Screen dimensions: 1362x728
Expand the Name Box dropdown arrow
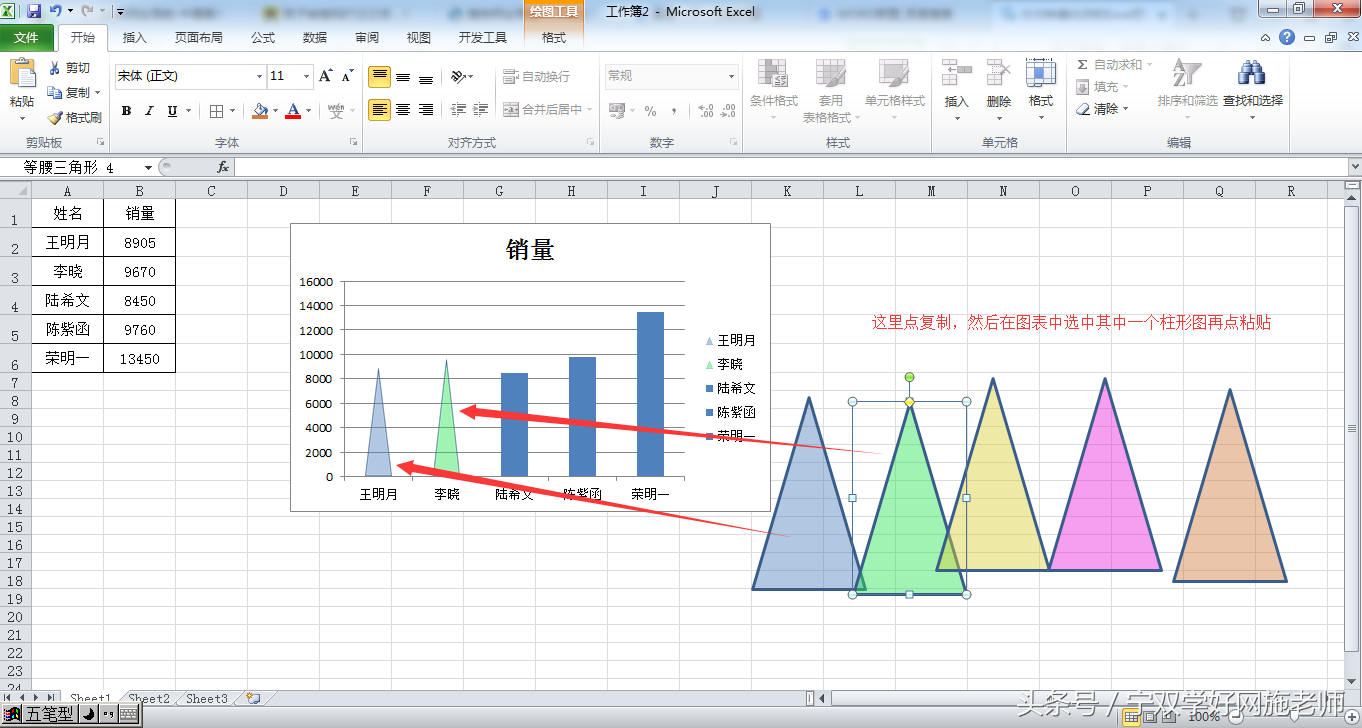pos(149,167)
